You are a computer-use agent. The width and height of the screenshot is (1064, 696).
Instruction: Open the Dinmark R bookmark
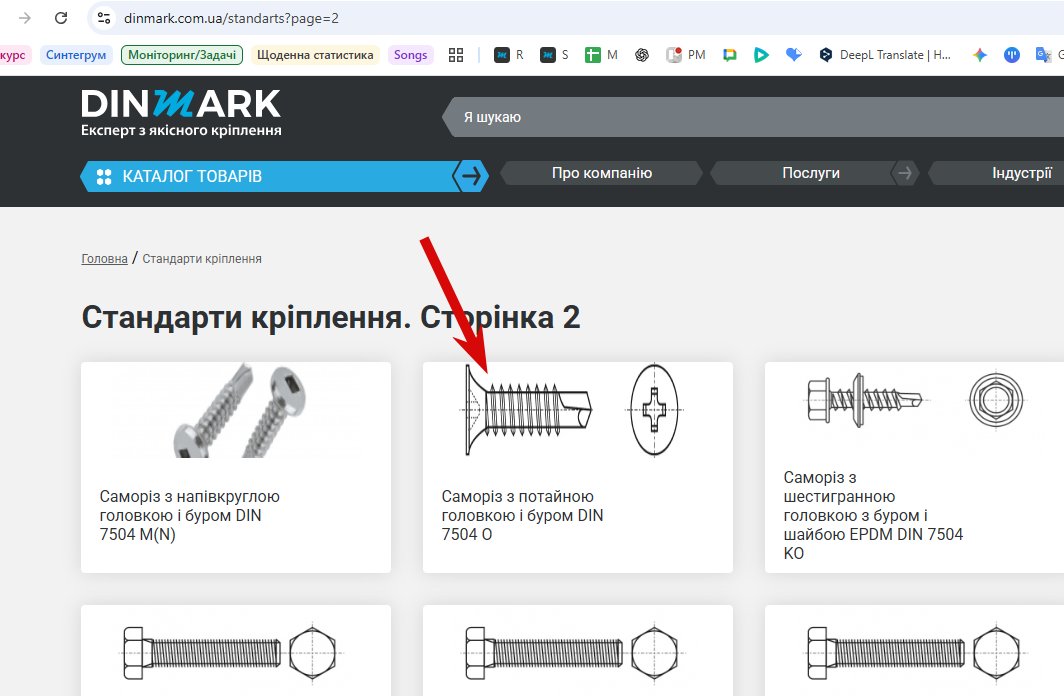(509, 55)
